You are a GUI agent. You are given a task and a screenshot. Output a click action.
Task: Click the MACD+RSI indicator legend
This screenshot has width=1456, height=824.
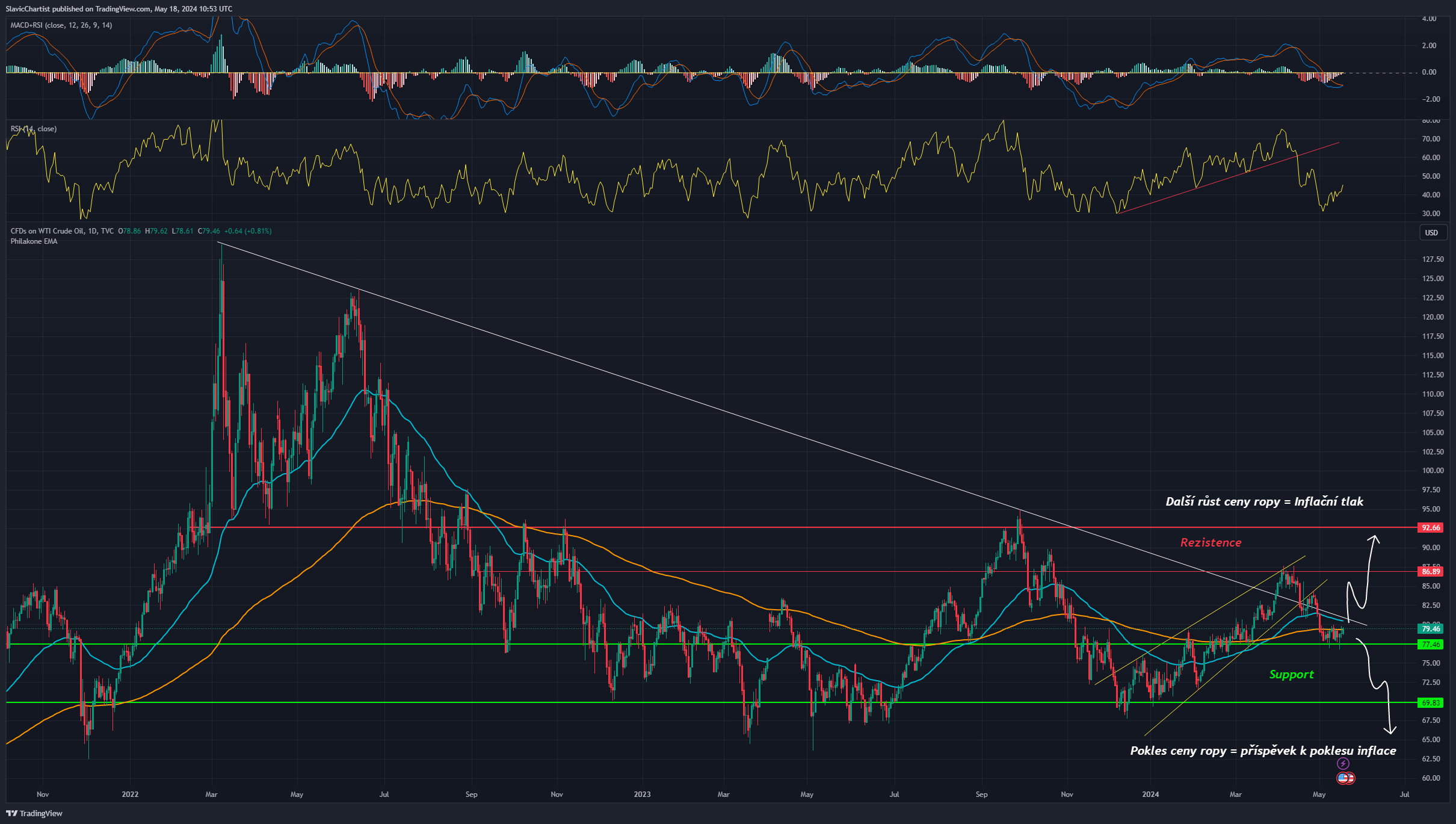[x=61, y=25]
